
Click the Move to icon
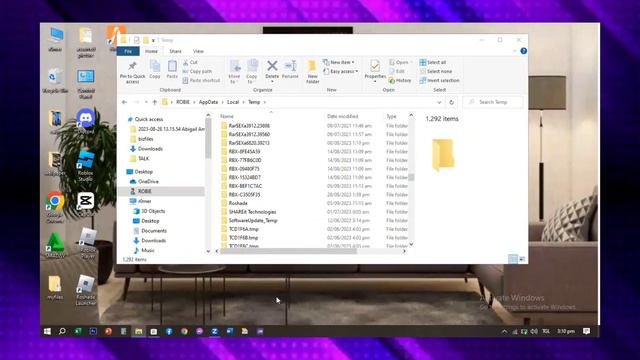[x=235, y=66]
